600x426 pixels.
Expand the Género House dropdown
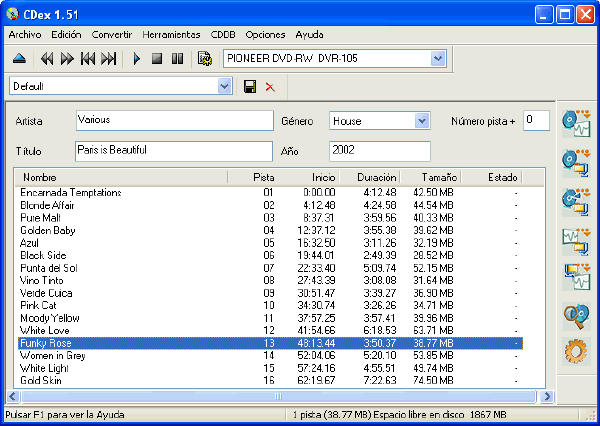pos(422,121)
